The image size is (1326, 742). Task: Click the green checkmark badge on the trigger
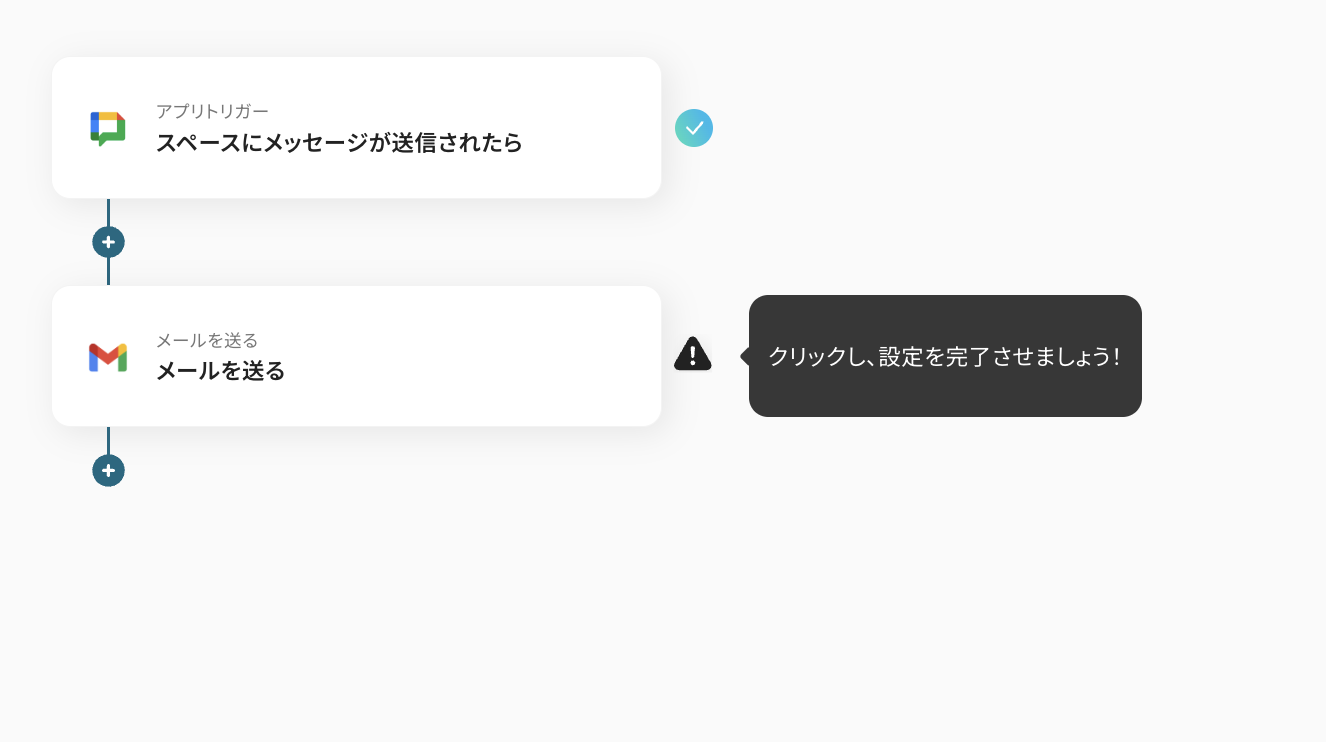[694, 128]
